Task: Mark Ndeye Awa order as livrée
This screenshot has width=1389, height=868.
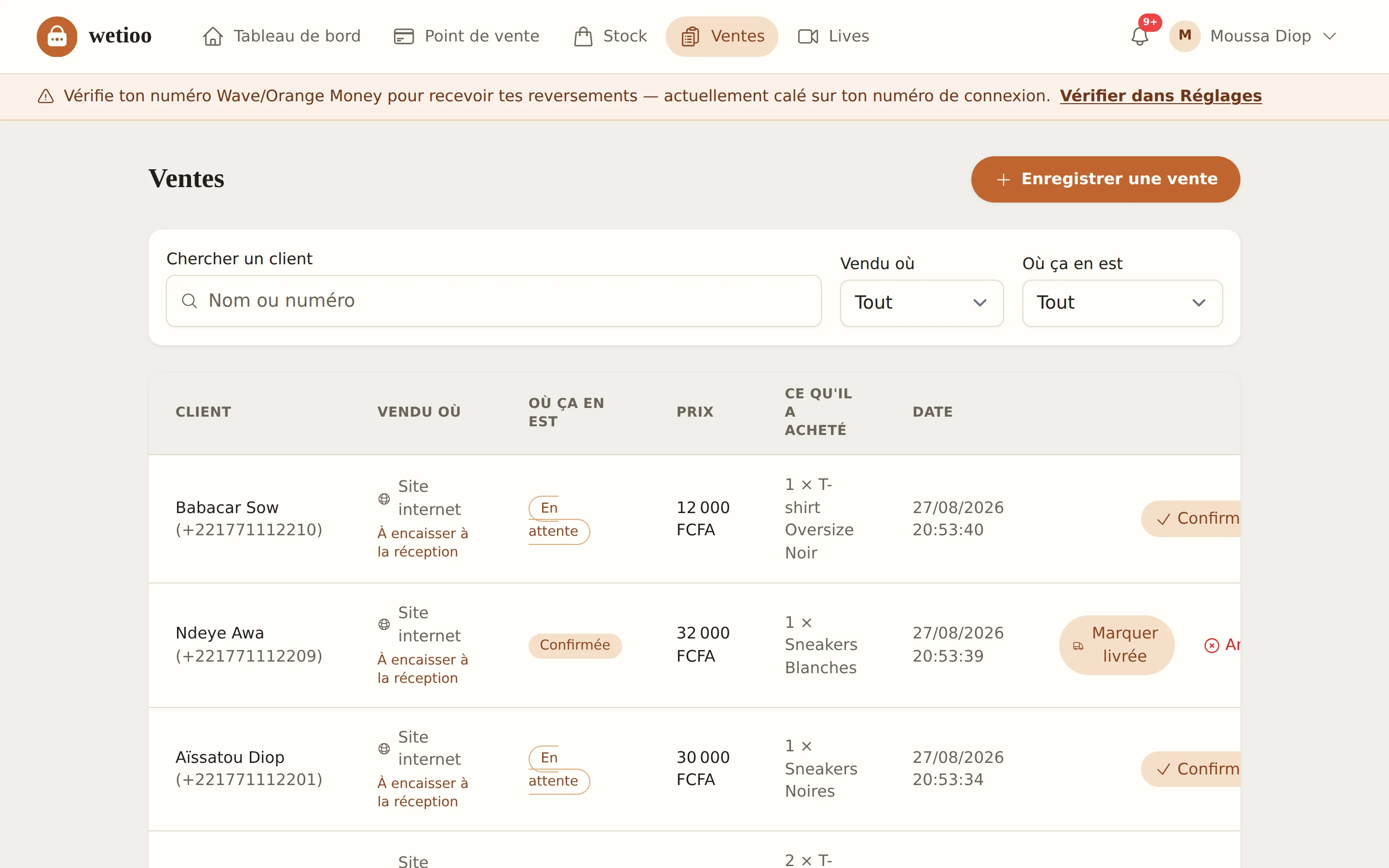Action: (1117, 645)
